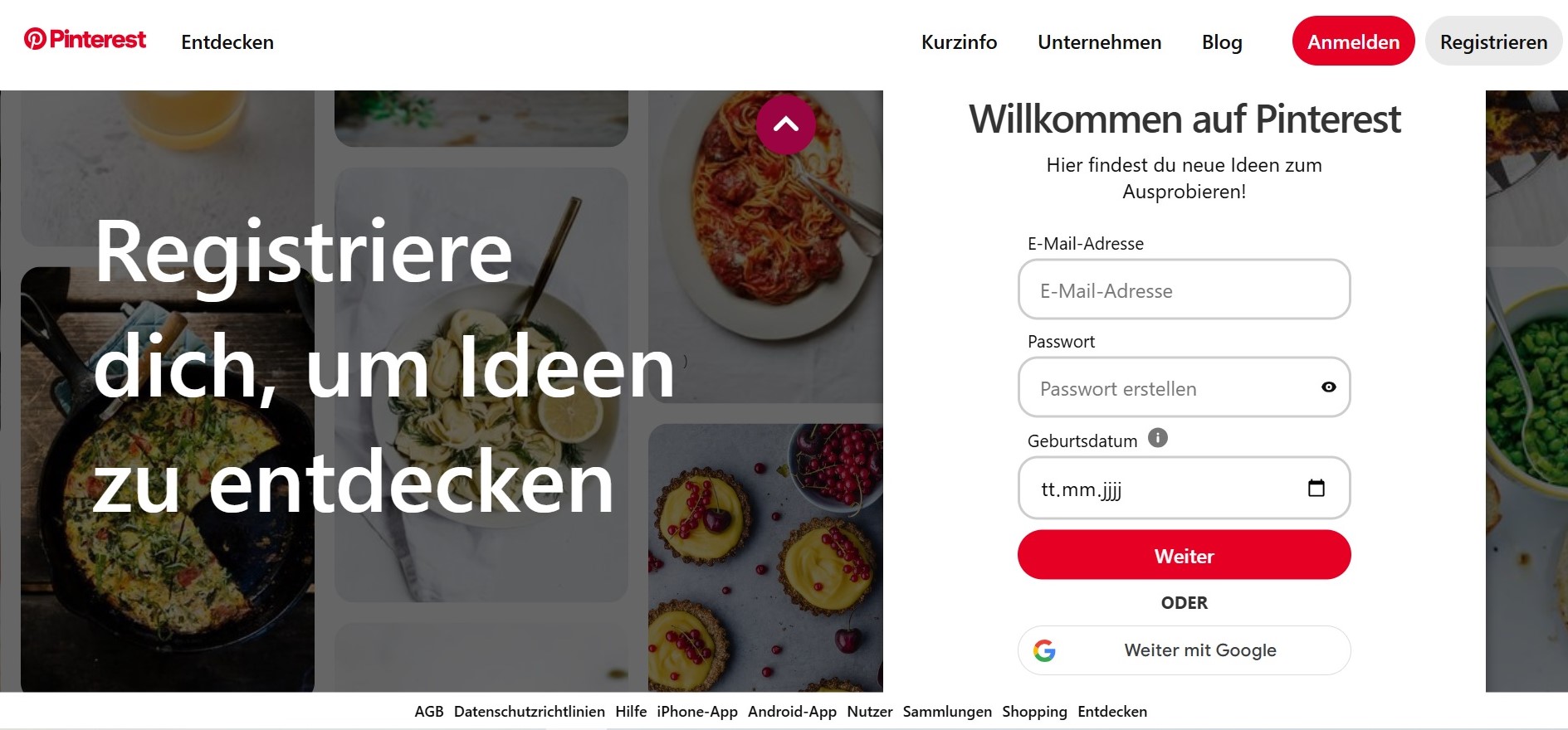1568x730 pixels.
Task: Click the red Weiter button
Action: [1184, 555]
